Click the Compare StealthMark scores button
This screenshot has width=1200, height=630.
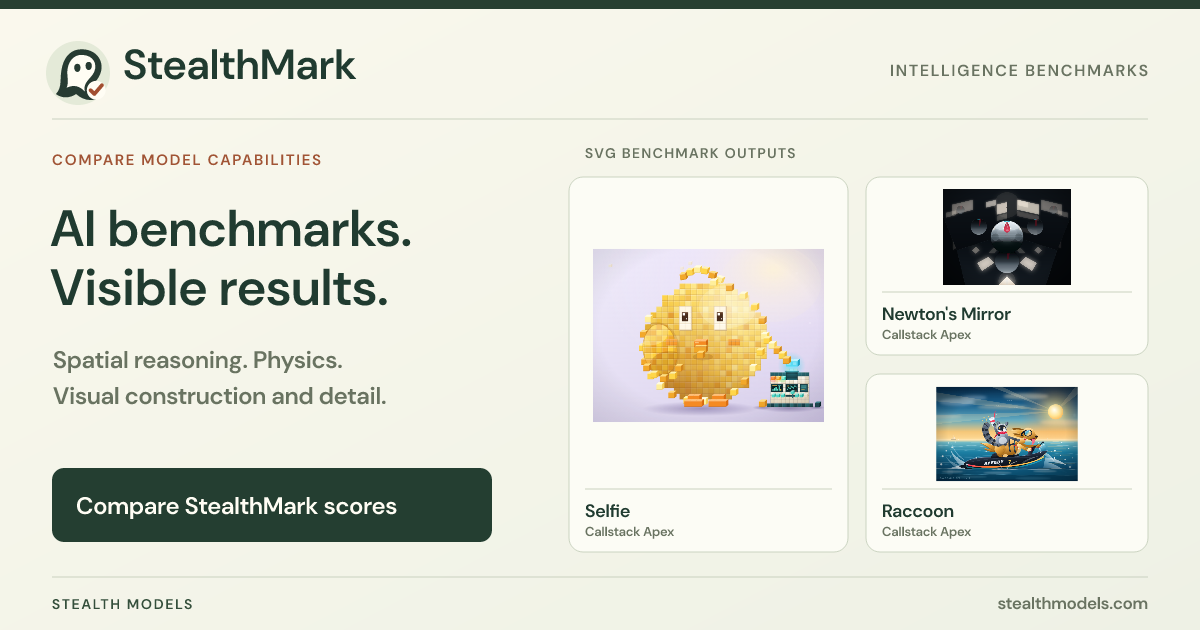(x=272, y=505)
